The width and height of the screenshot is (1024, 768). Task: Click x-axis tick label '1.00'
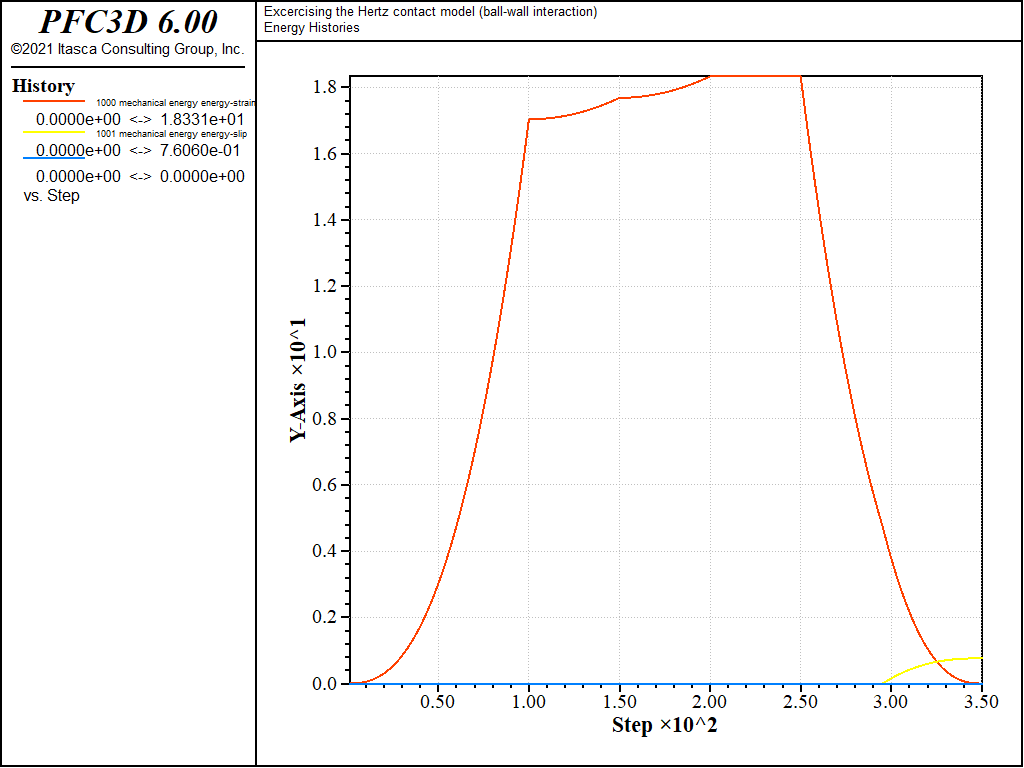pyautogui.click(x=528, y=702)
